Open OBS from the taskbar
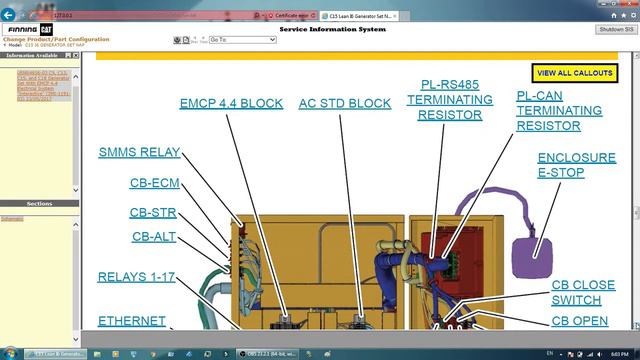The image size is (640, 360). pyautogui.click(x=267, y=354)
